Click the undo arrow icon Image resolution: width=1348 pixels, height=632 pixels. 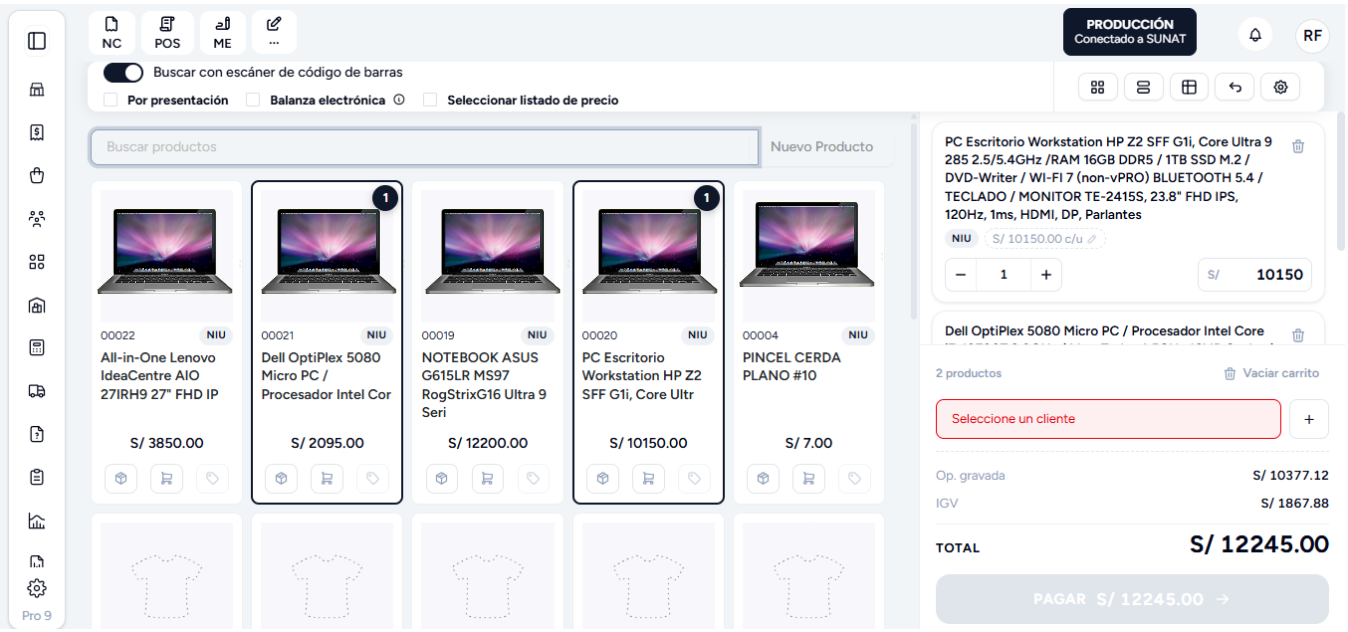1235,87
